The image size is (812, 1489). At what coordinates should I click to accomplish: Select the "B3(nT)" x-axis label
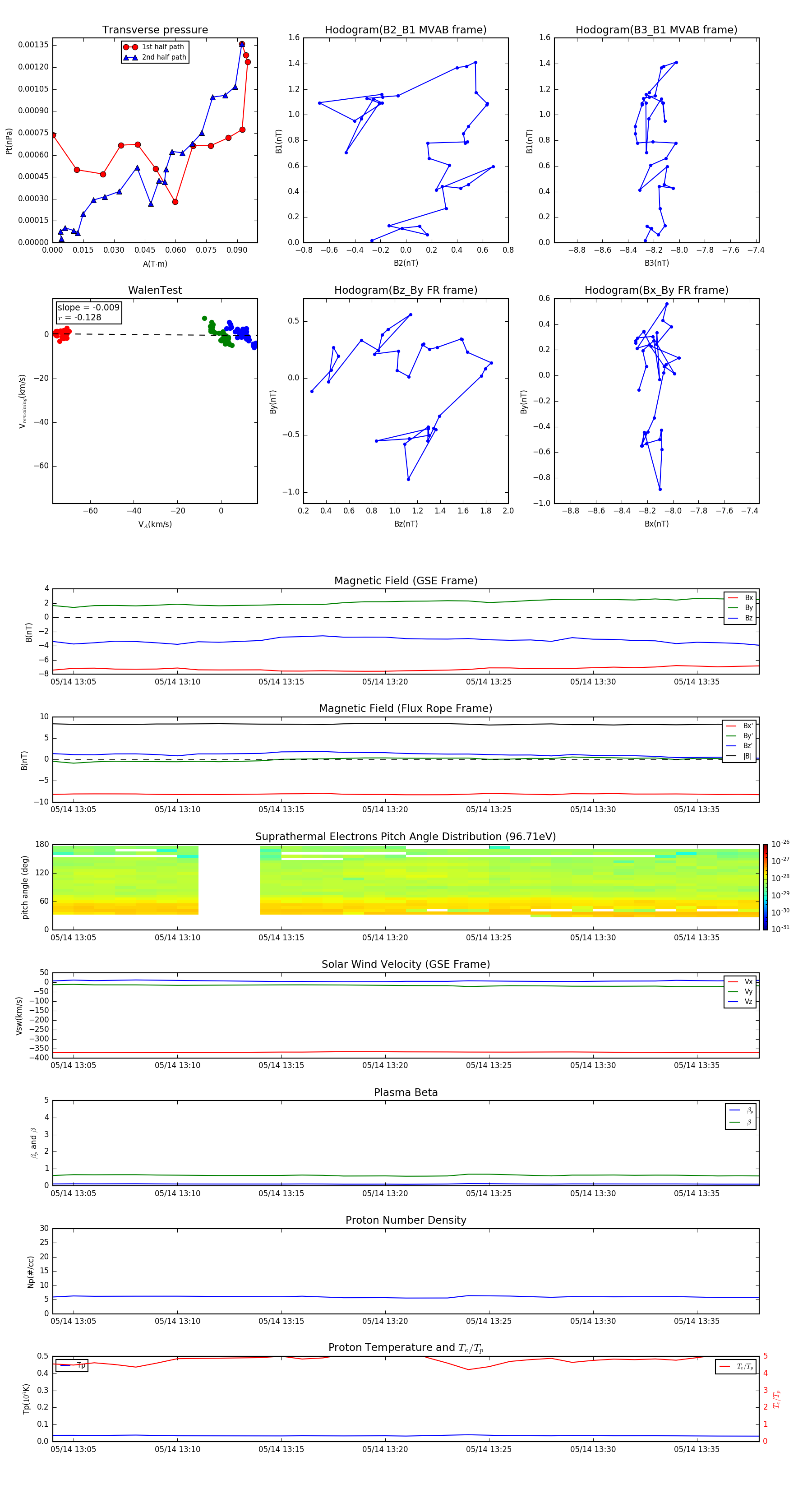(x=656, y=263)
